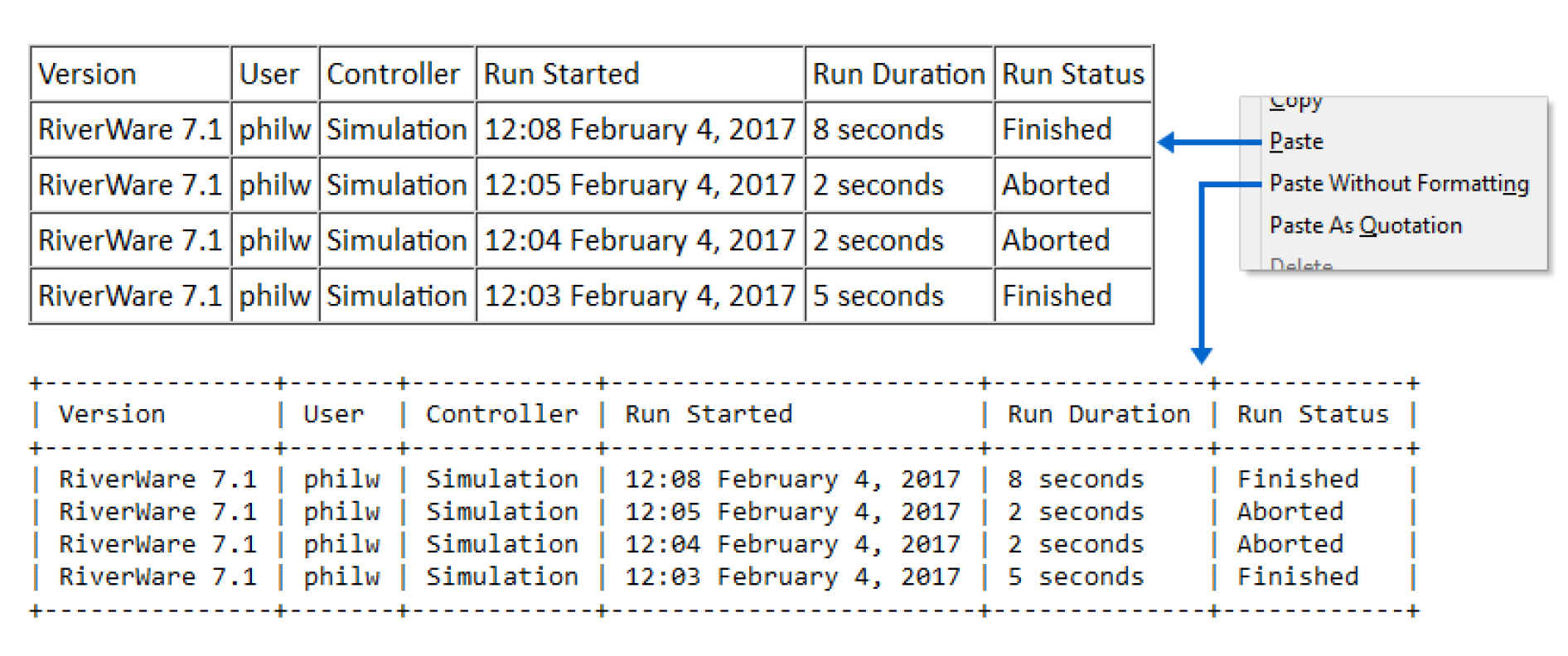
Task: Select Paste Without Formatting menu entry
Action: tap(1398, 183)
